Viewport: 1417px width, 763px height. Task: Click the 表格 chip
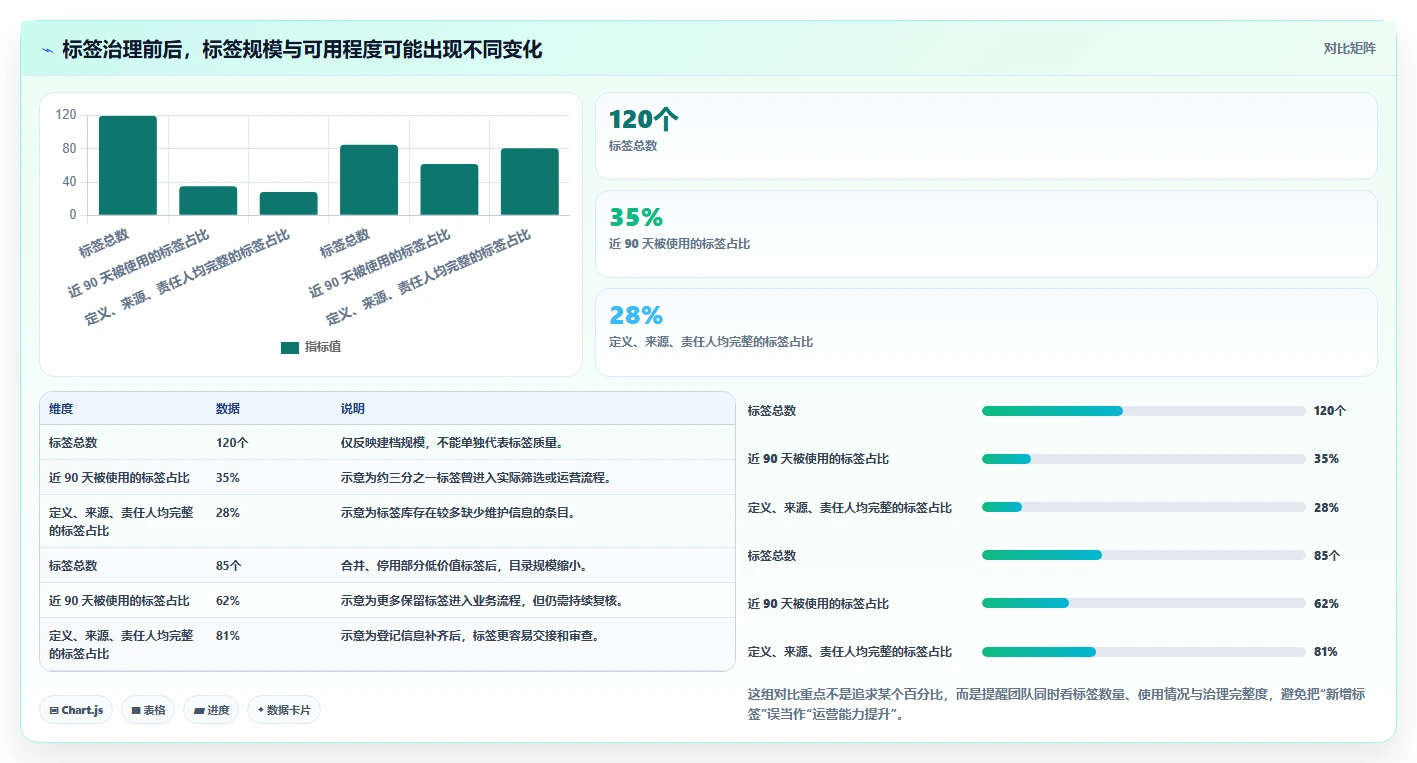tap(148, 710)
